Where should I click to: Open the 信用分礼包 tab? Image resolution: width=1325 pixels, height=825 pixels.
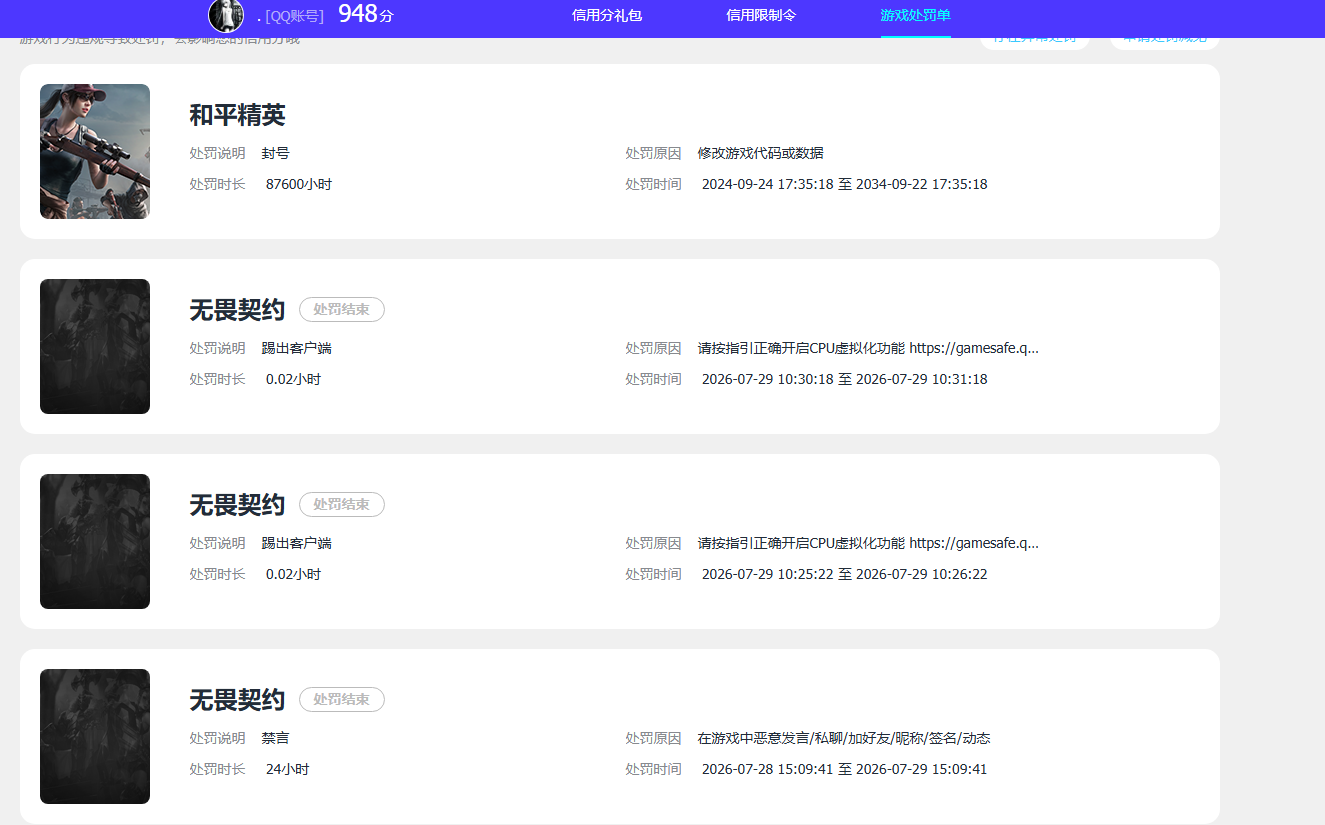click(607, 16)
